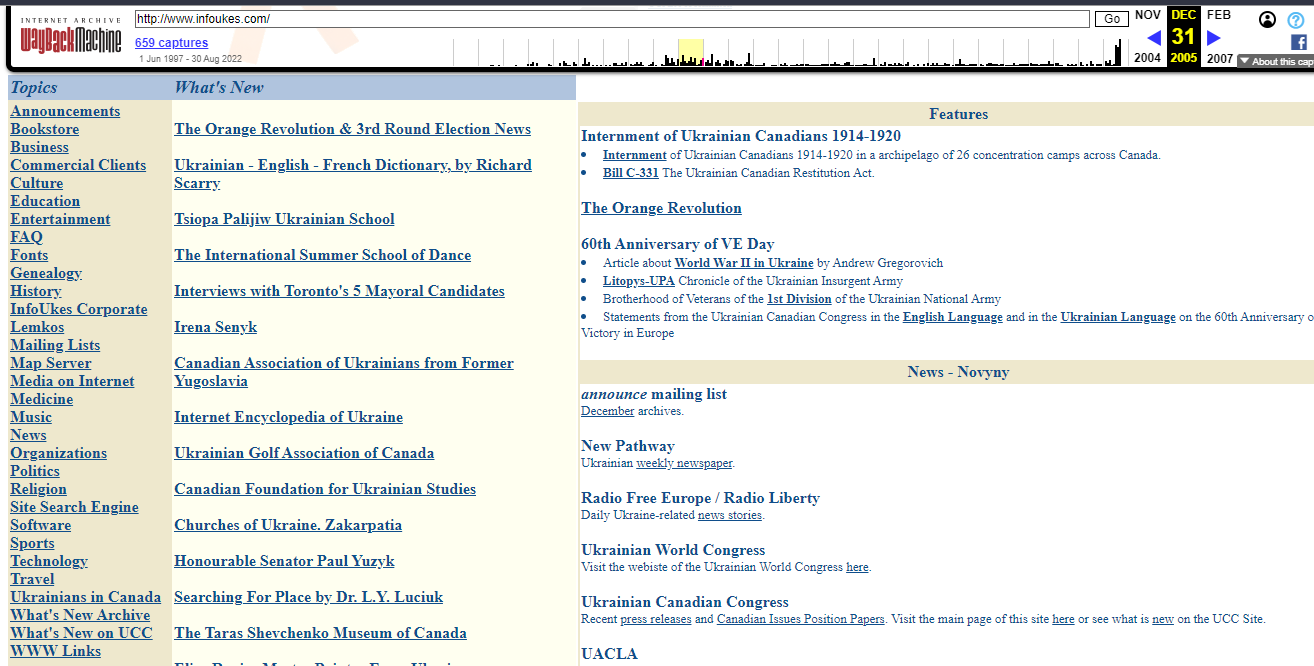Screen dimensions: 1314x666
Task: Open History topic link
Action: click(x=36, y=291)
